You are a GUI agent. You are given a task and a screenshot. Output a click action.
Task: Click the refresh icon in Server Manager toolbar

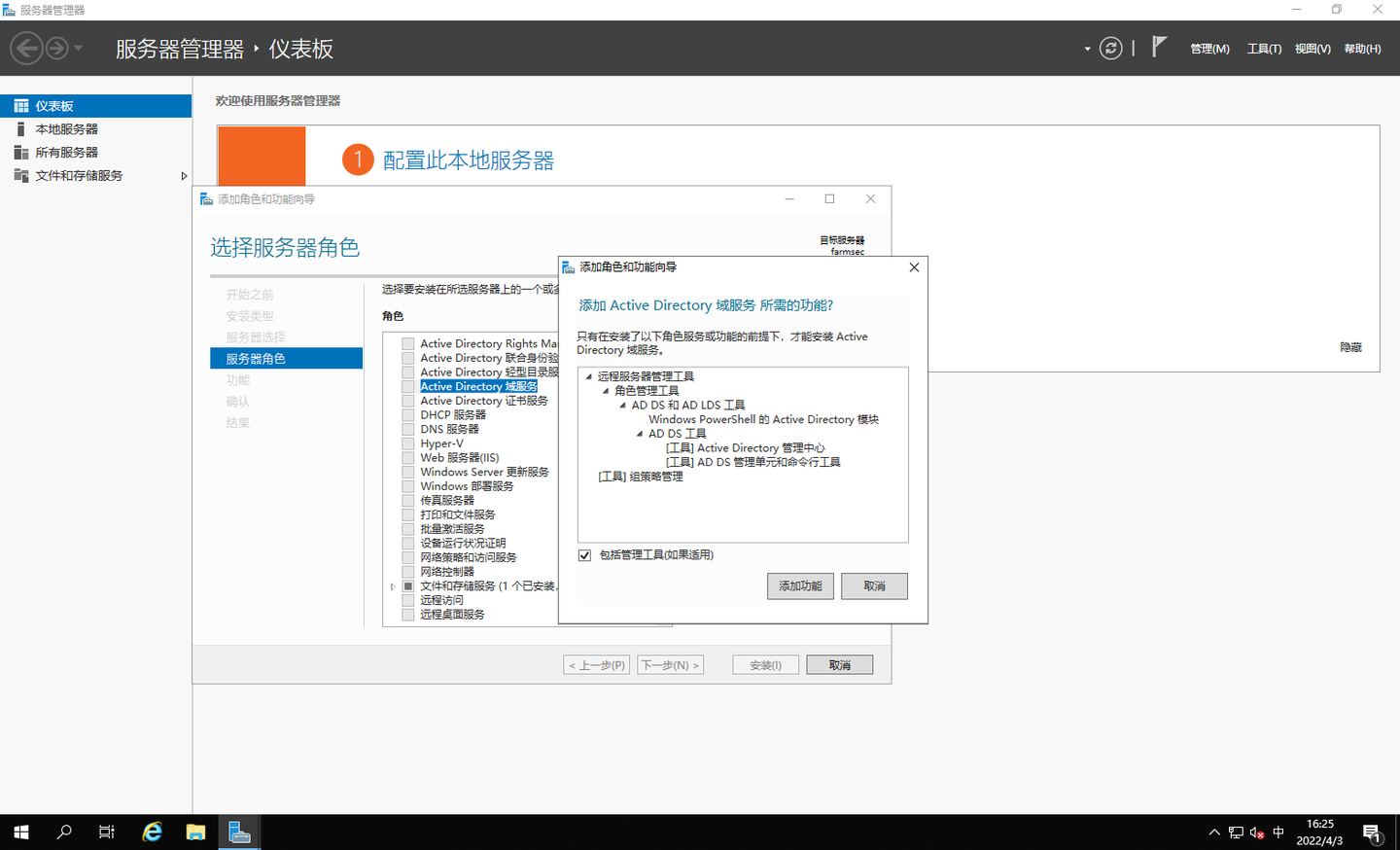pyautogui.click(x=1110, y=48)
